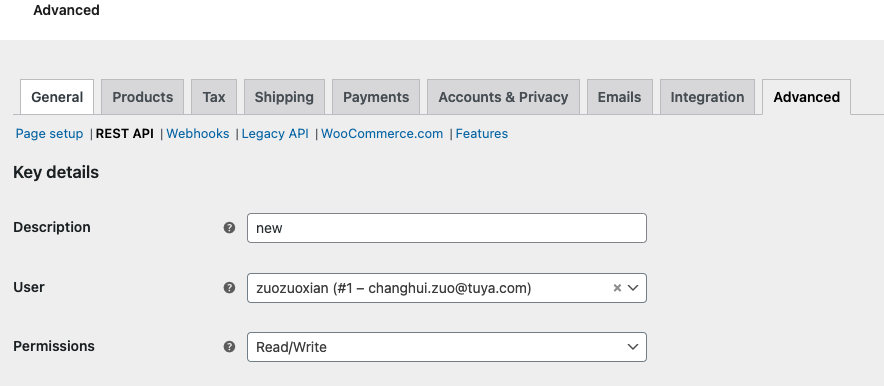Switch to the Emails tab

[x=620, y=97]
